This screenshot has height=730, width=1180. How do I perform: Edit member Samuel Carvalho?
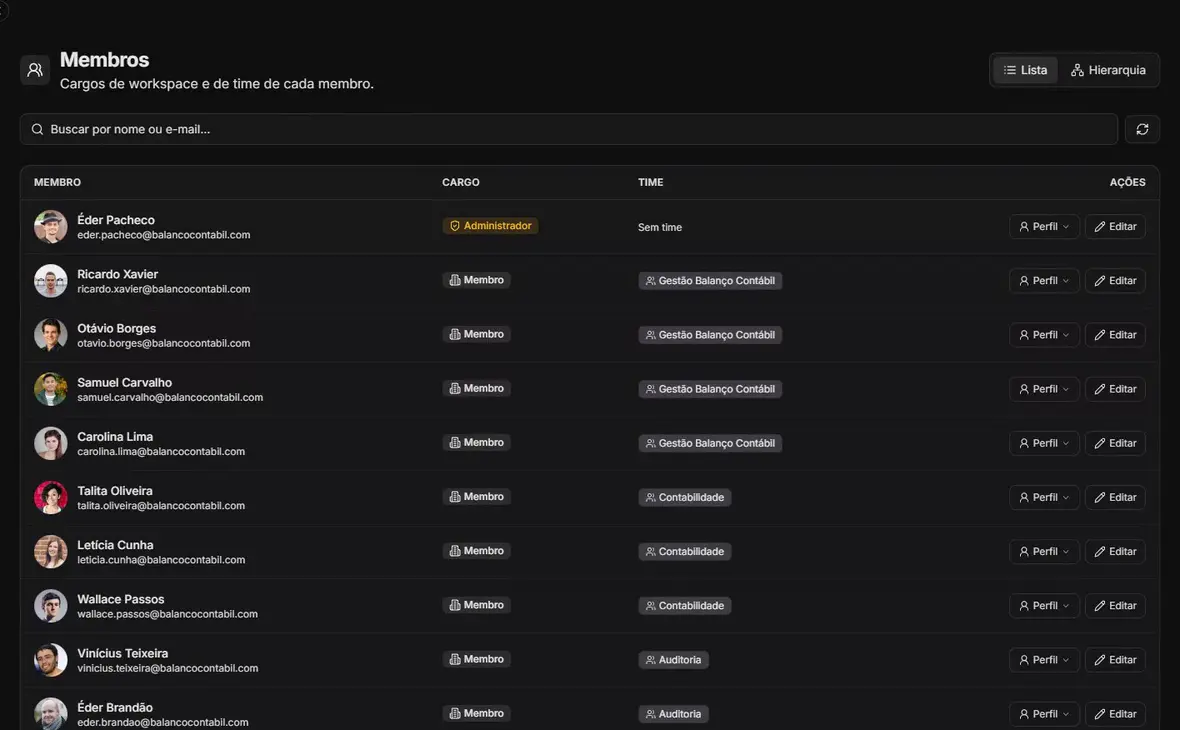[x=1115, y=389]
